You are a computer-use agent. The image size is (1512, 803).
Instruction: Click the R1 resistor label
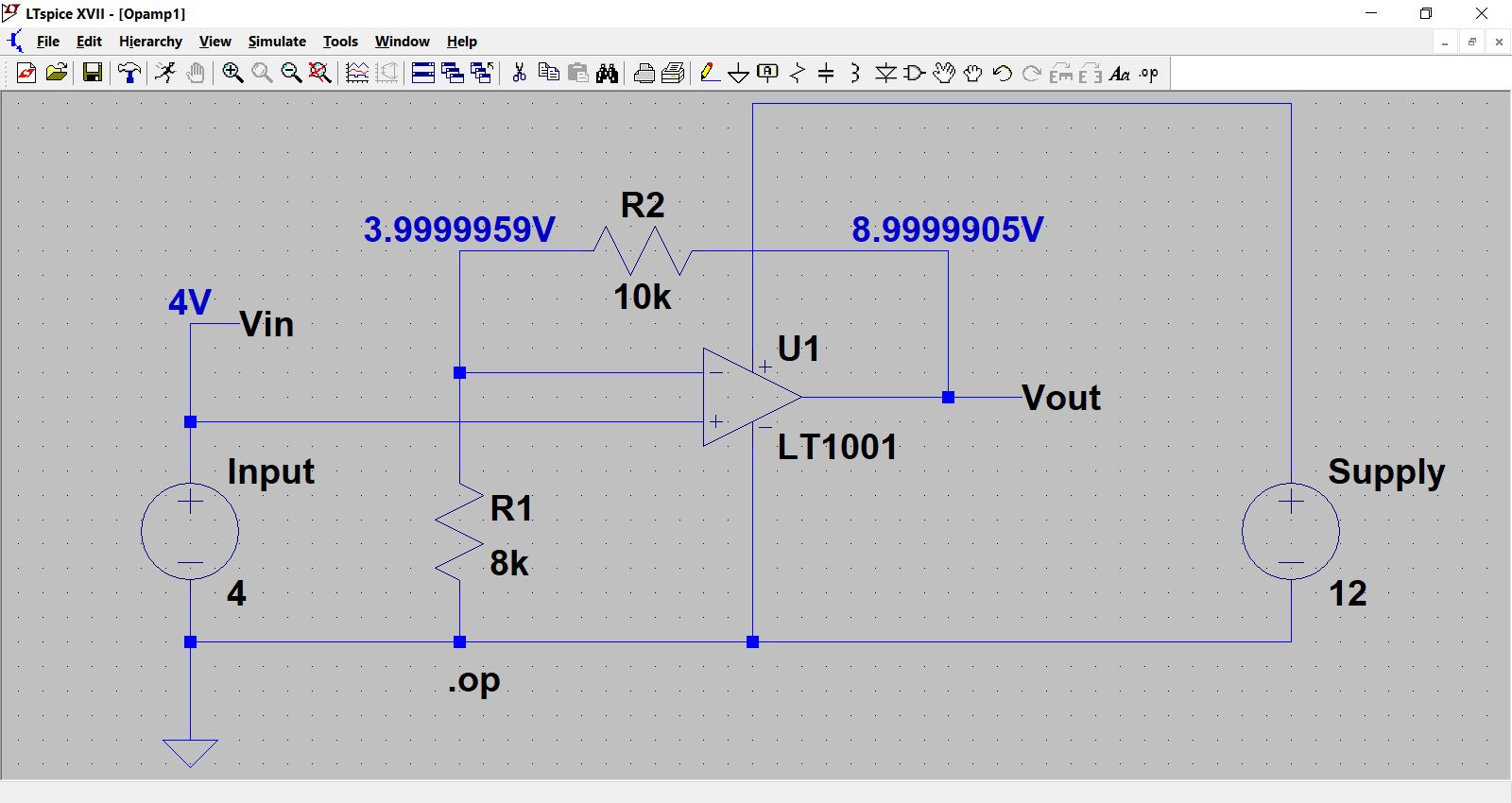click(x=511, y=508)
